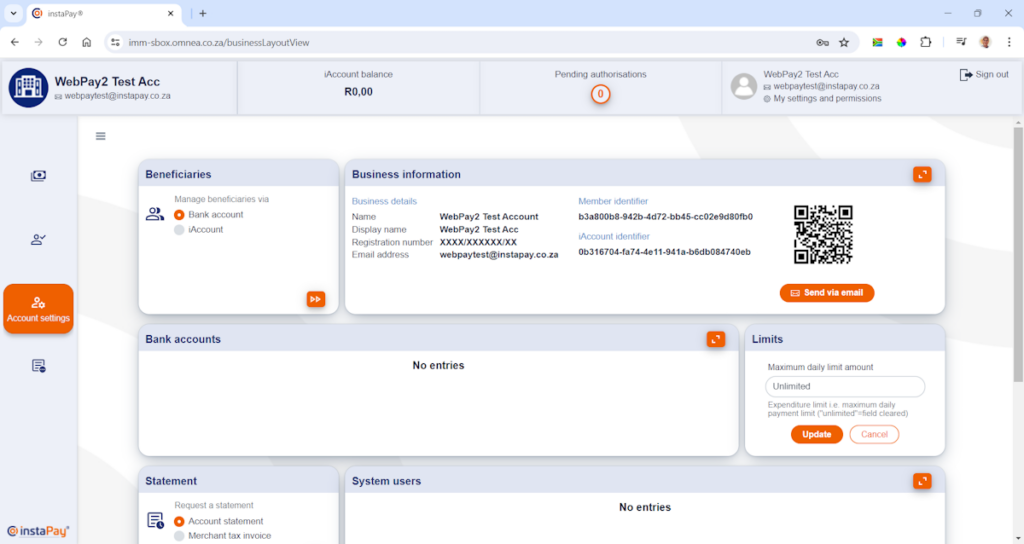The width and height of the screenshot is (1024, 544).
Task: Click the business QR code image
Action: coord(823,234)
